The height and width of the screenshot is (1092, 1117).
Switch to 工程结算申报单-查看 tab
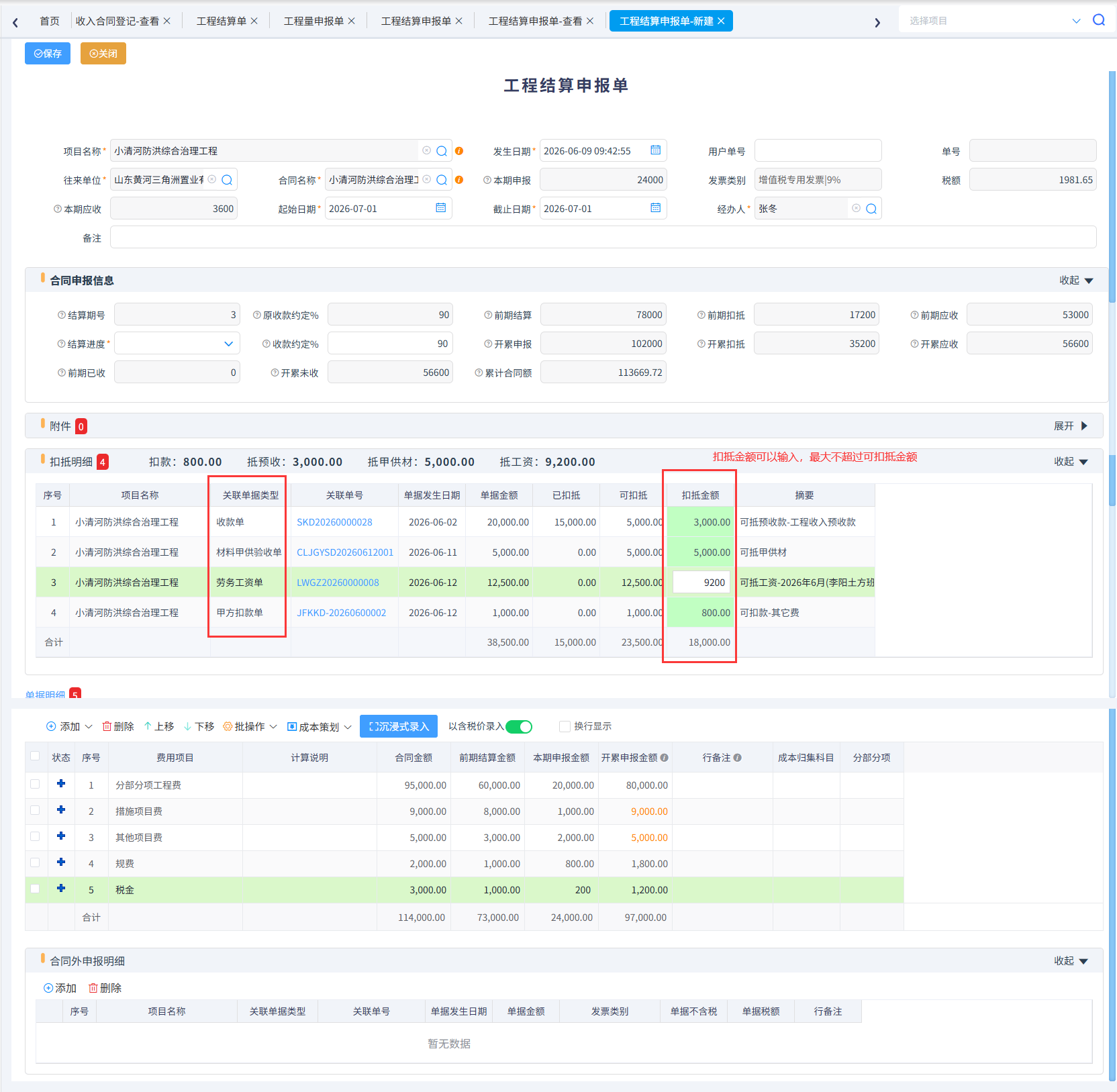click(535, 21)
